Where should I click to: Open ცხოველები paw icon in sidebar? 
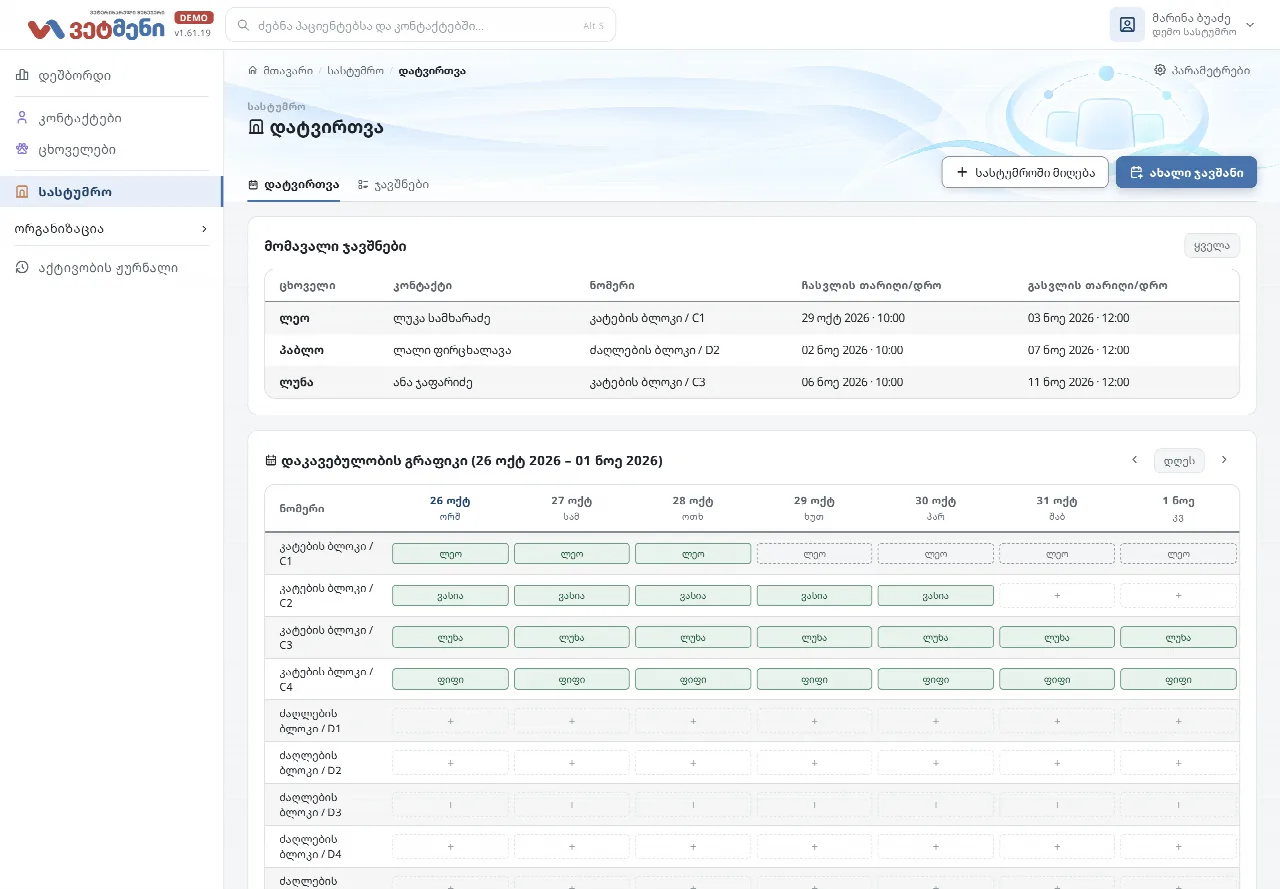pyautogui.click(x=22, y=150)
